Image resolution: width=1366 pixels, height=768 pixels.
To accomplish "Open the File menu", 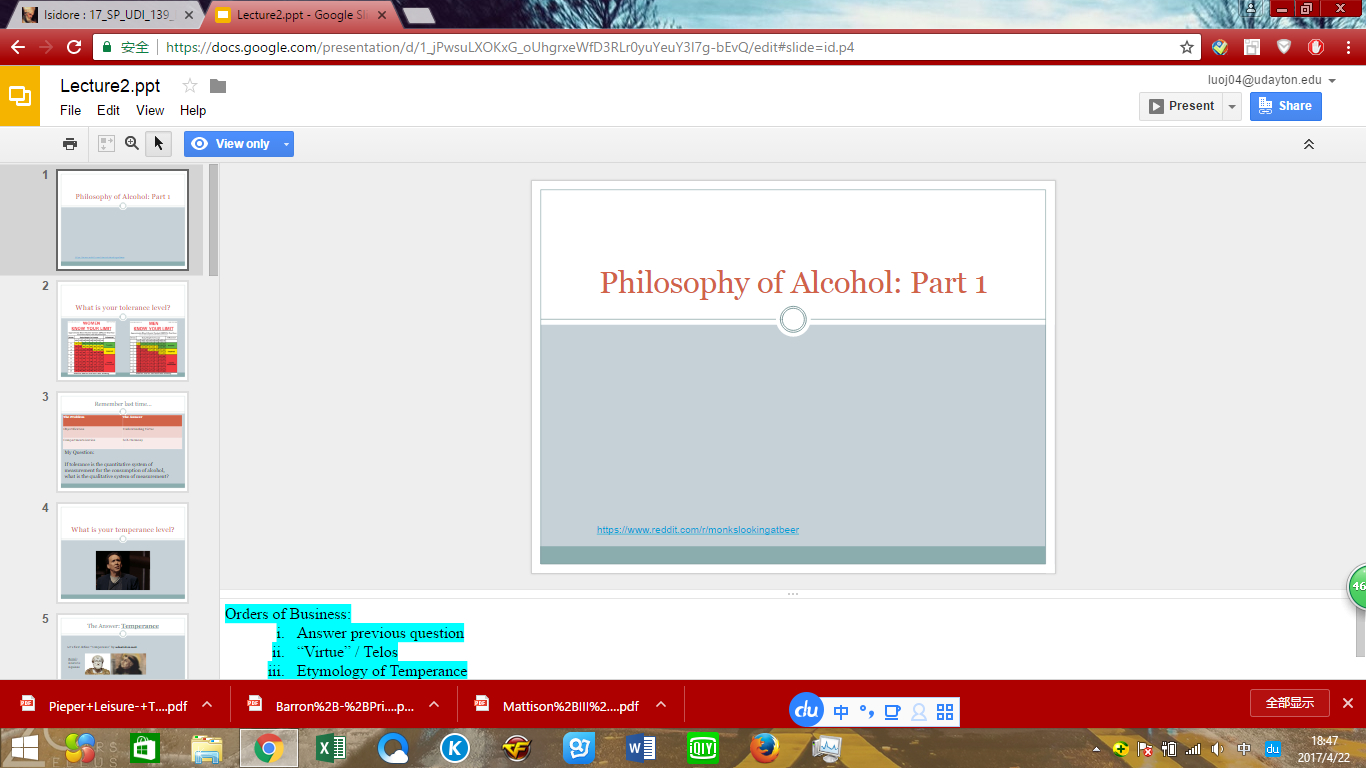I will (x=70, y=111).
